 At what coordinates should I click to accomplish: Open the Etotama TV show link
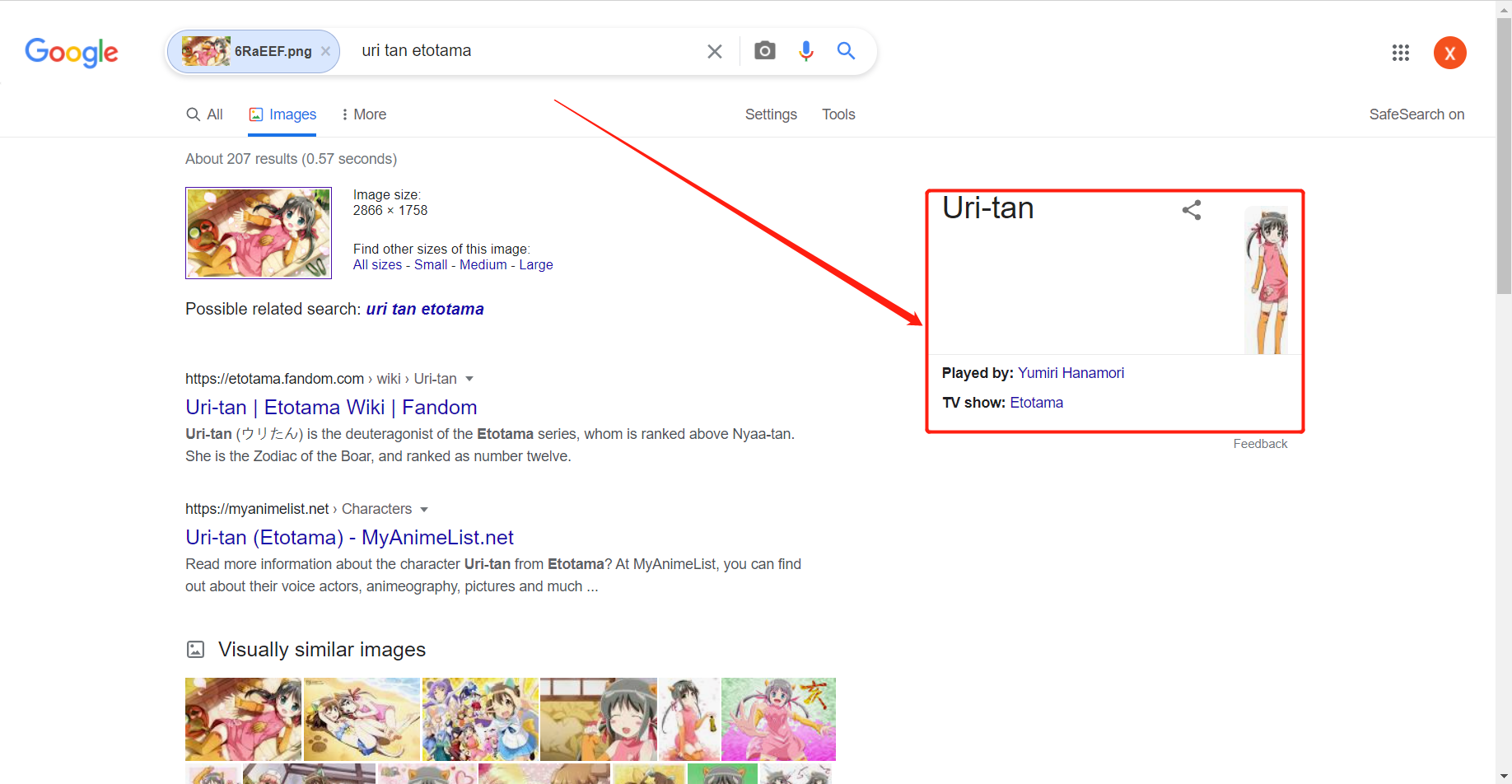1036,403
